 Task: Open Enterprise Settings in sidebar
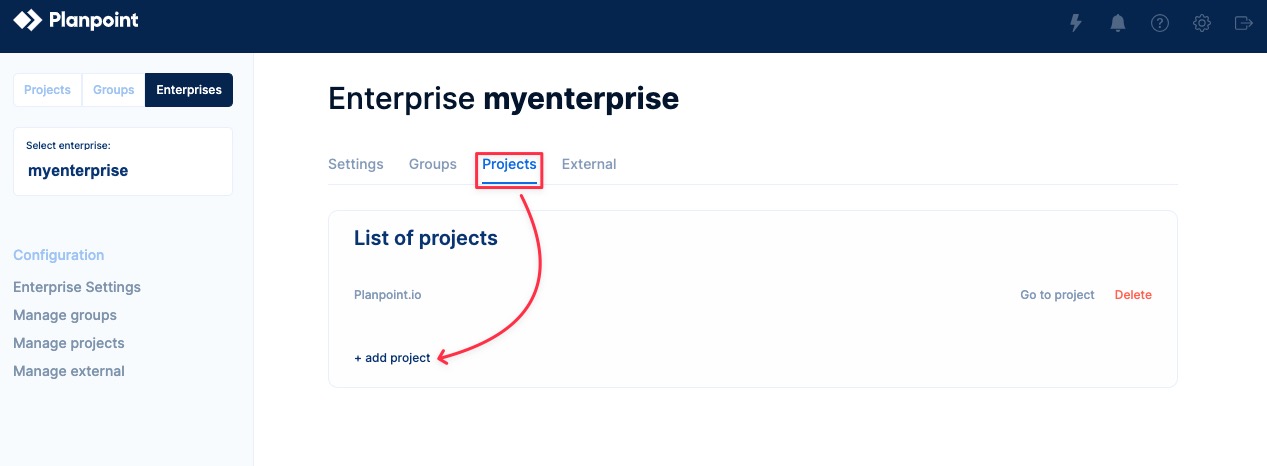coord(77,287)
